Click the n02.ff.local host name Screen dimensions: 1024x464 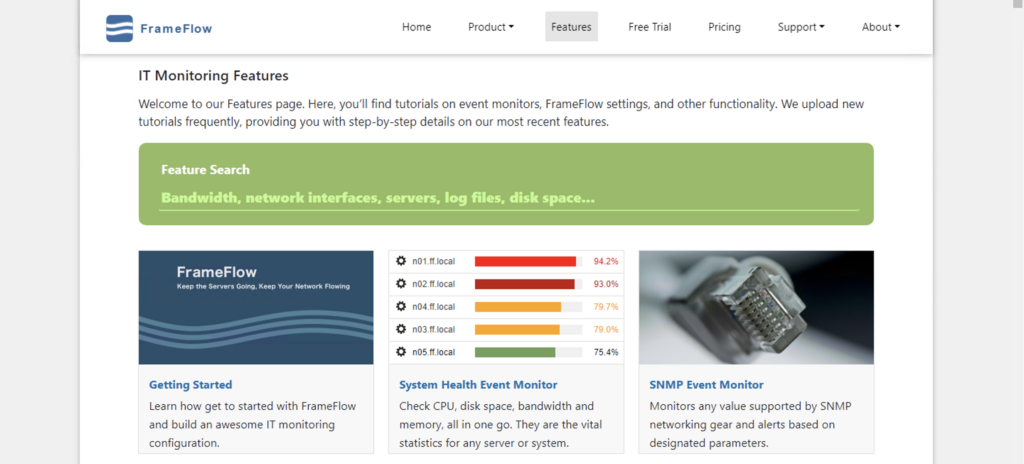click(x=434, y=284)
